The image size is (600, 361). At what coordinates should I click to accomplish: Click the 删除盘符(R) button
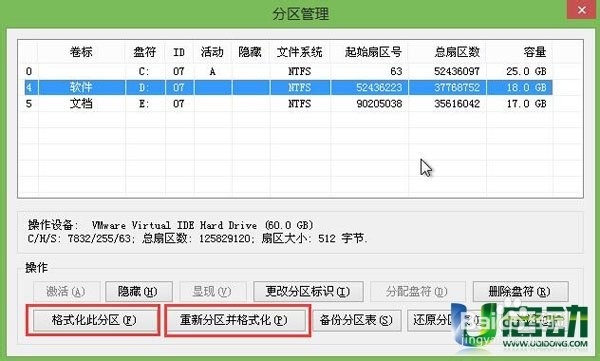click(x=520, y=292)
